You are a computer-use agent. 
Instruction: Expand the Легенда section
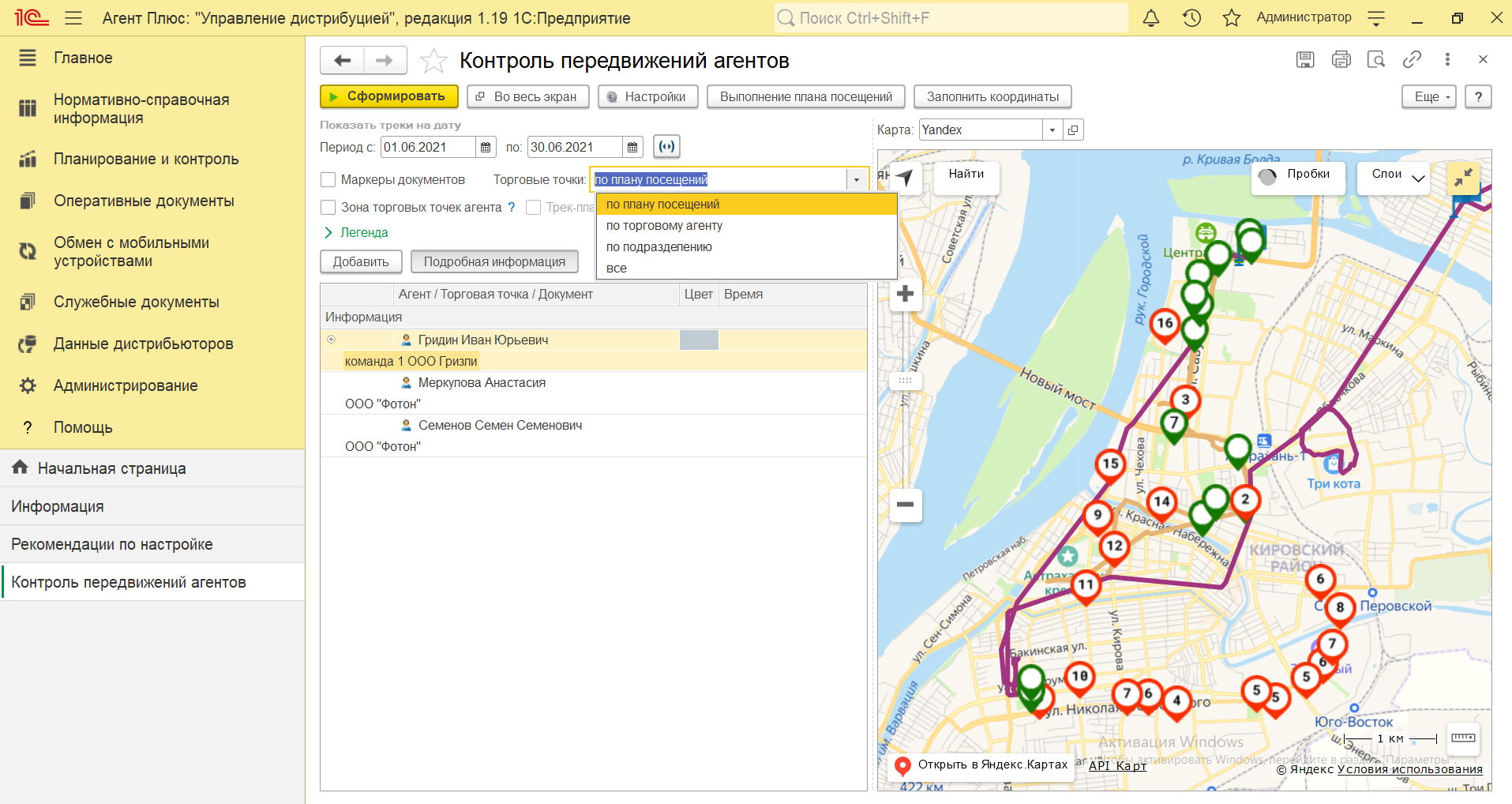(x=356, y=232)
